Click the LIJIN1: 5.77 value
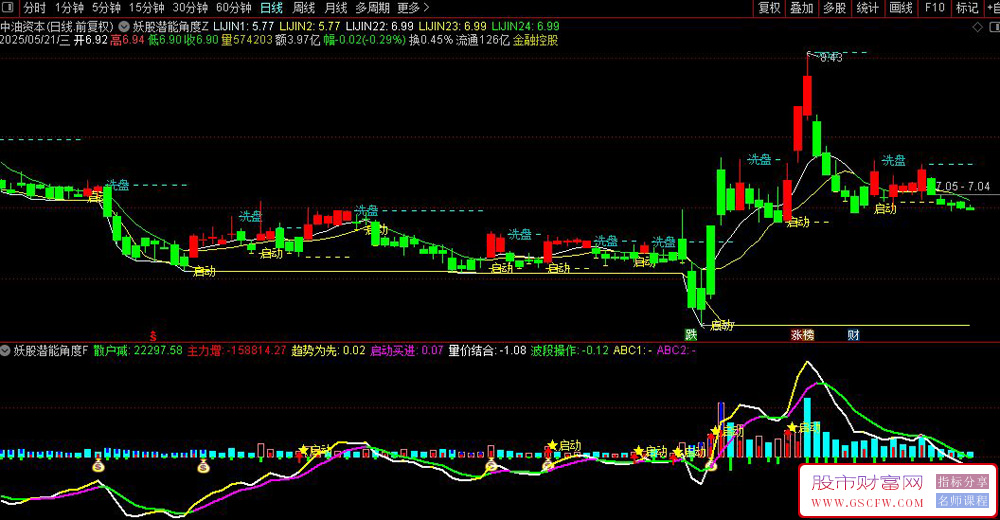 click(x=244, y=27)
